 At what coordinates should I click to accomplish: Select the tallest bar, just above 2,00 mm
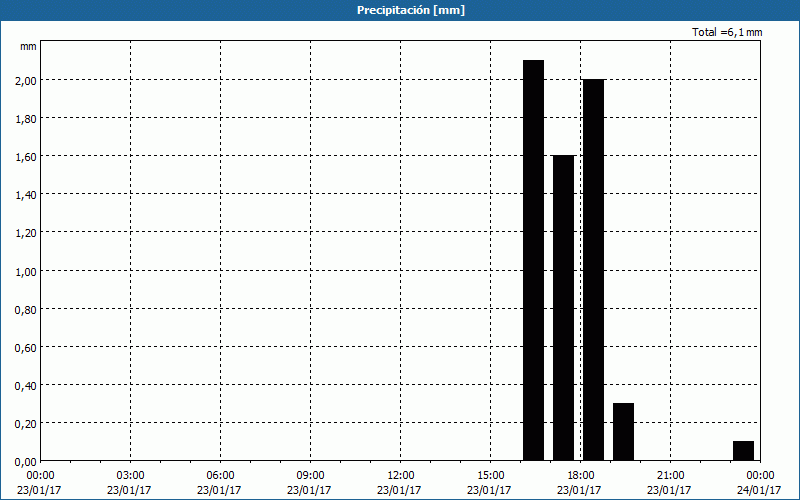(x=534, y=260)
